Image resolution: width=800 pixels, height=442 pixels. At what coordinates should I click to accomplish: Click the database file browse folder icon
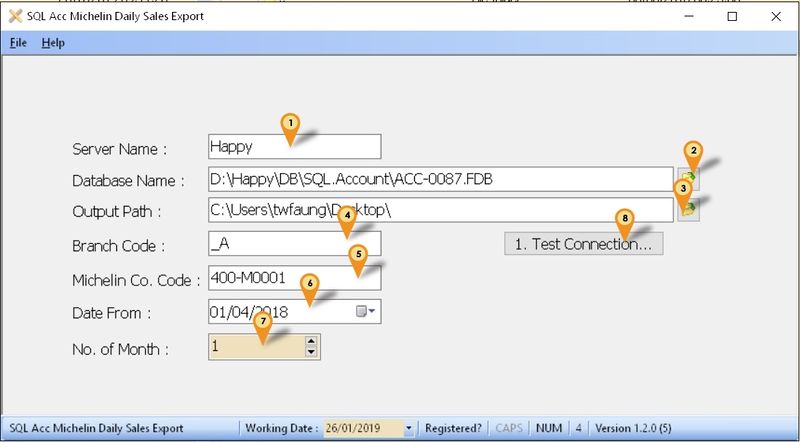pyautogui.click(x=688, y=180)
